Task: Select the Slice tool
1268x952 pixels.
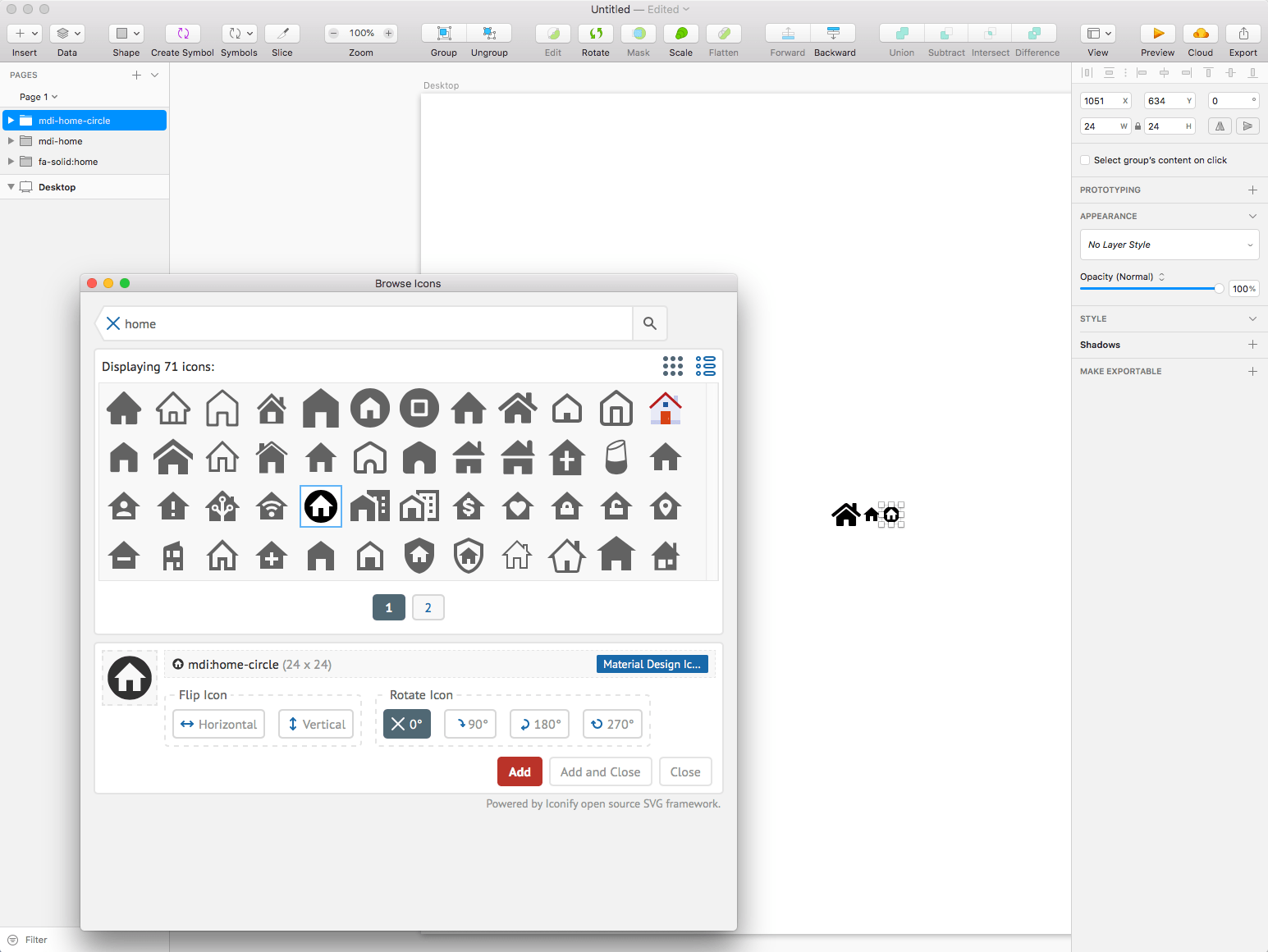Action: pyautogui.click(x=282, y=34)
